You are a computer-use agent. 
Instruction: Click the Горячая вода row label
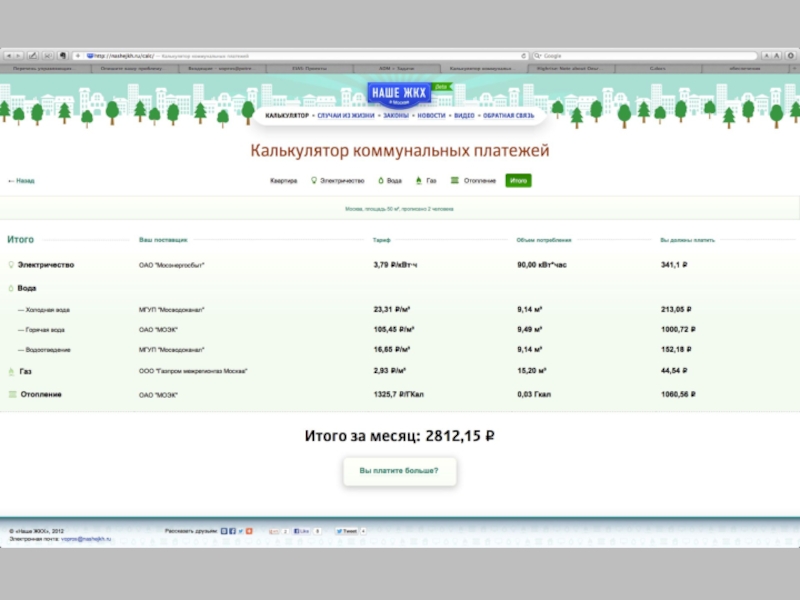[41, 330]
